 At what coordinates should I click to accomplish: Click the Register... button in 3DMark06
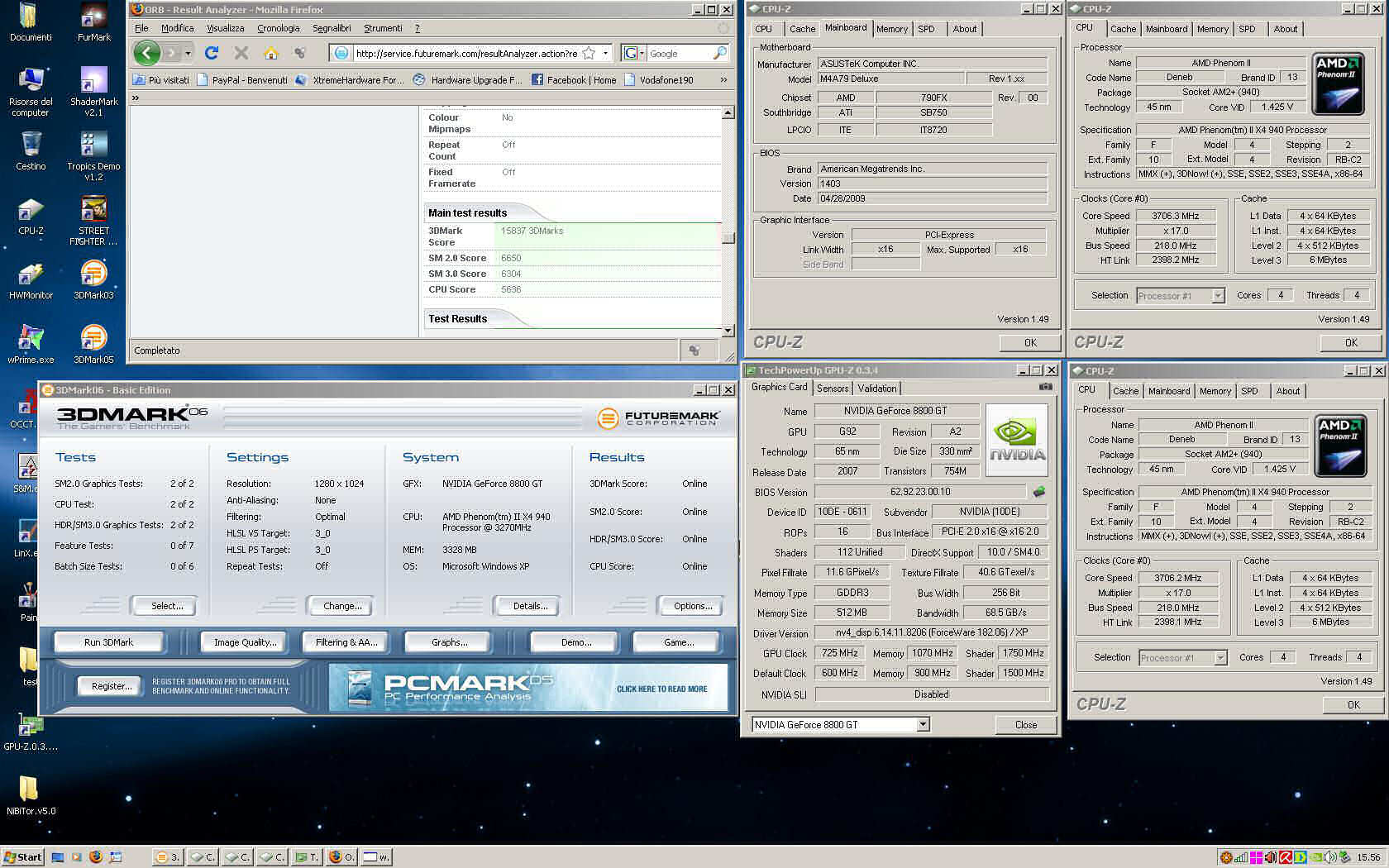coord(112,686)
